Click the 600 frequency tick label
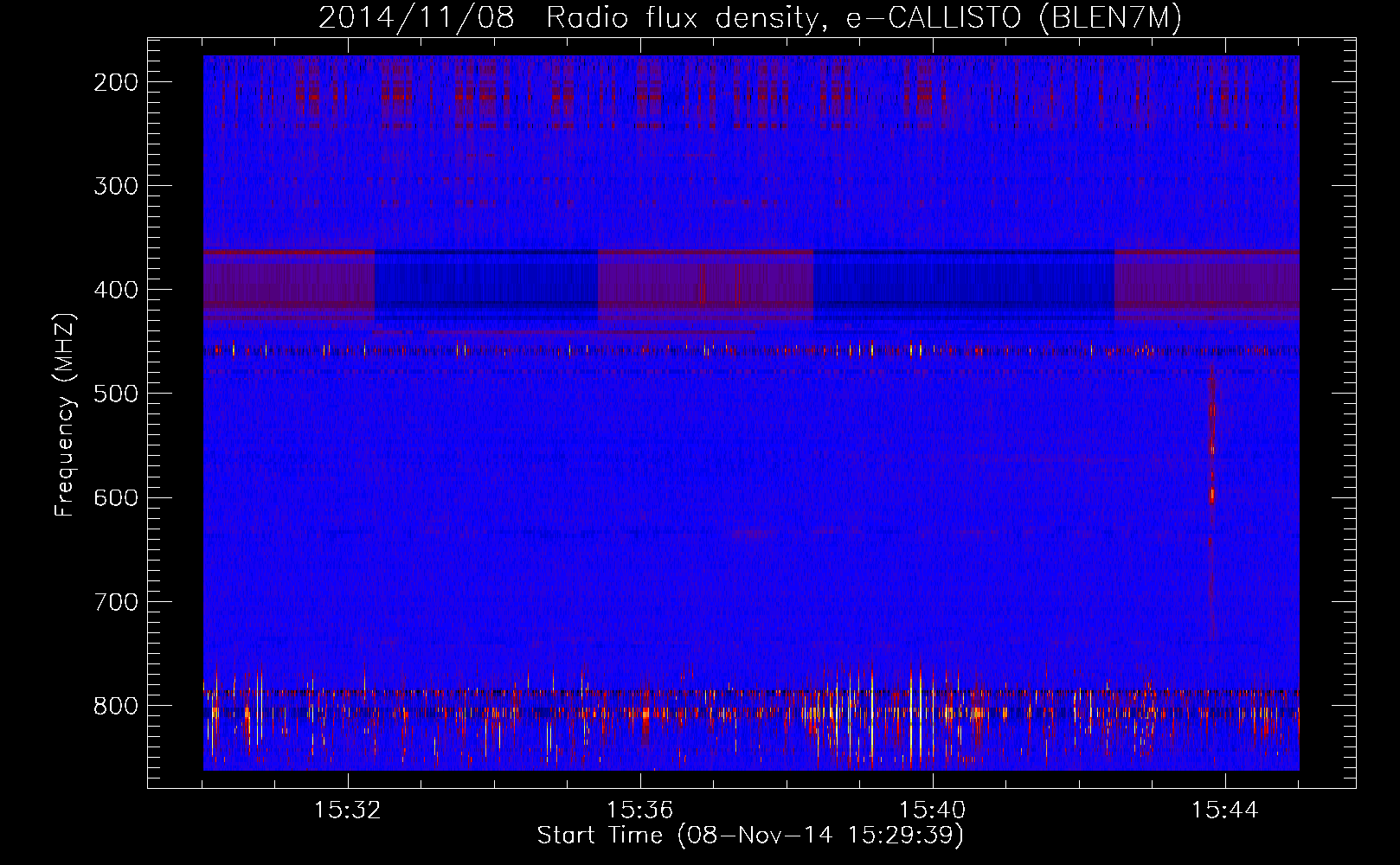 click(x=116, y=497)
